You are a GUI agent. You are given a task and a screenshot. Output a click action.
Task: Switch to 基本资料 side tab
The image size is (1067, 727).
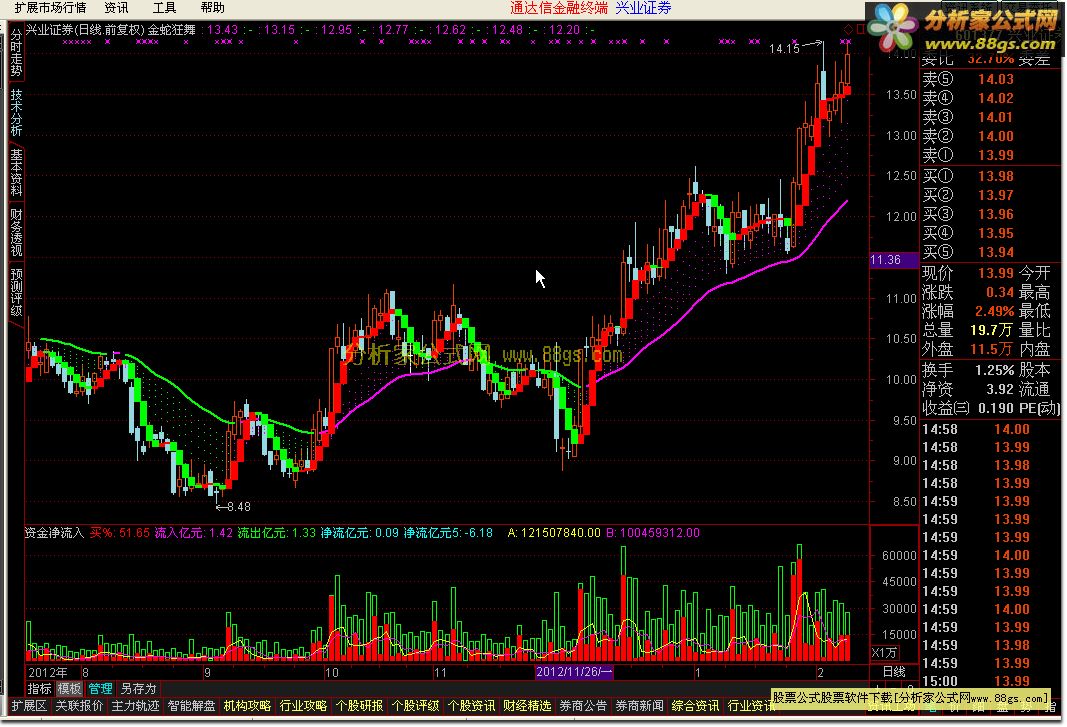point(16,172)
